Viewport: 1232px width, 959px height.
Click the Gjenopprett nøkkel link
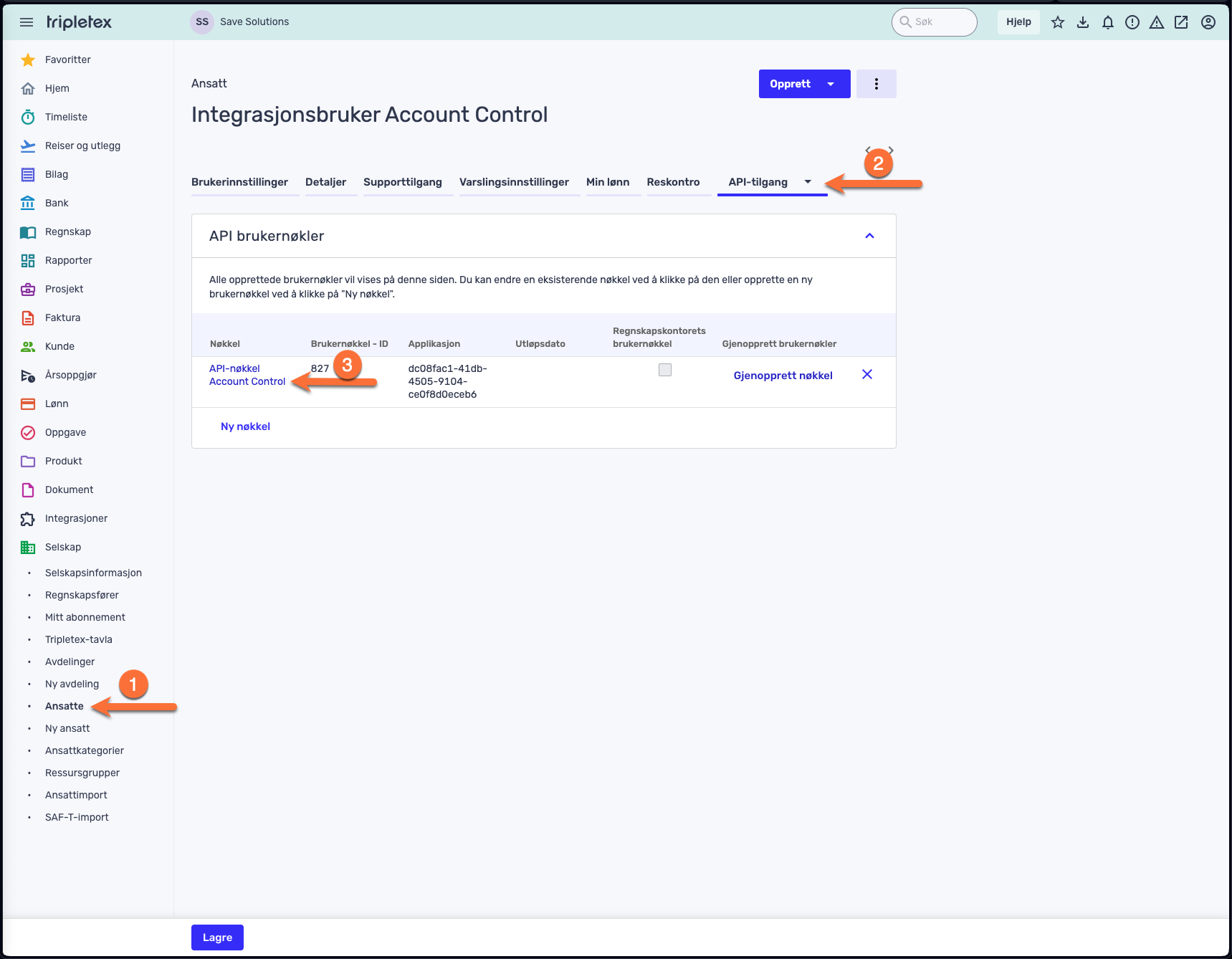point(783,376)
